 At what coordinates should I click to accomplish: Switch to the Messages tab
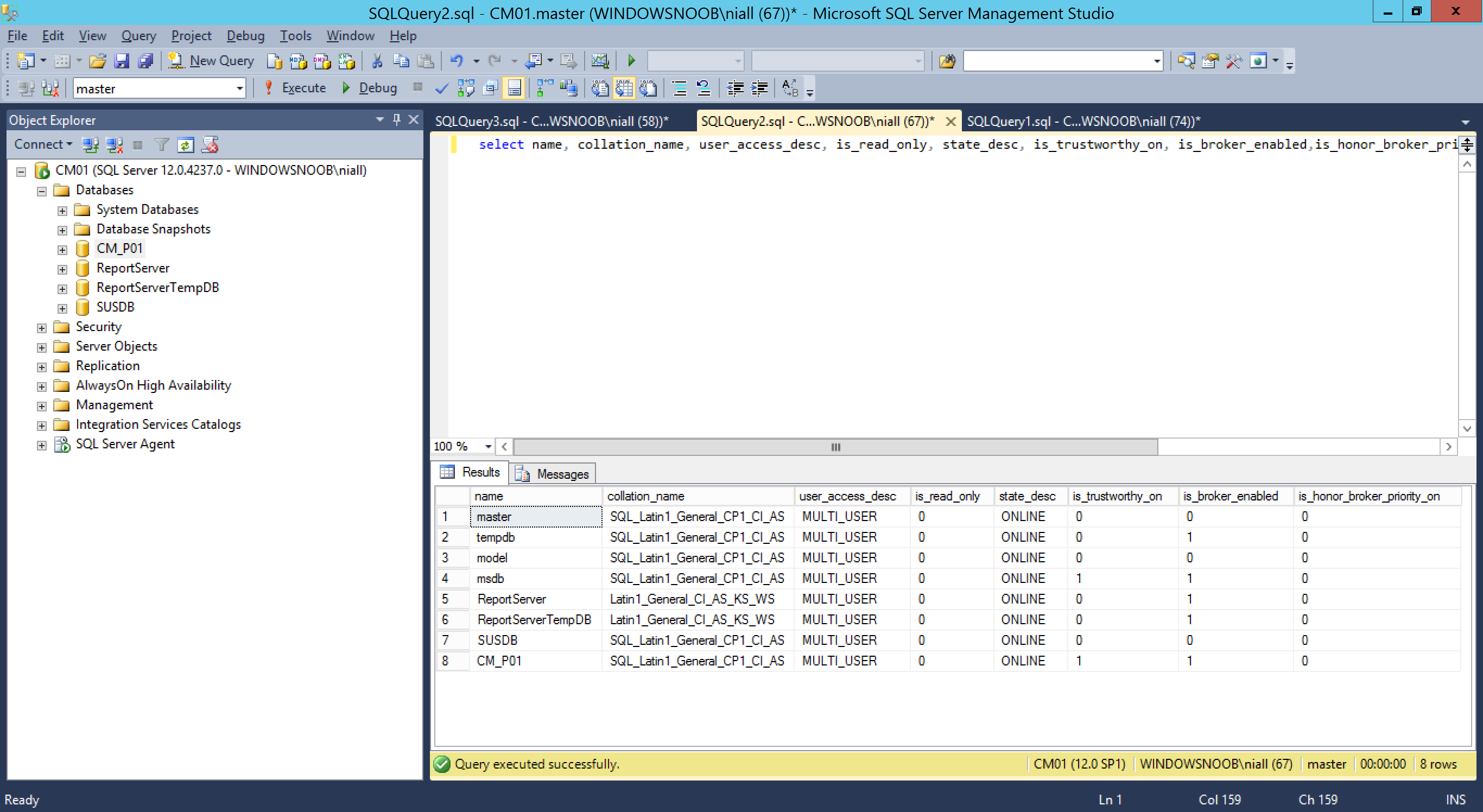coord(553,474)
